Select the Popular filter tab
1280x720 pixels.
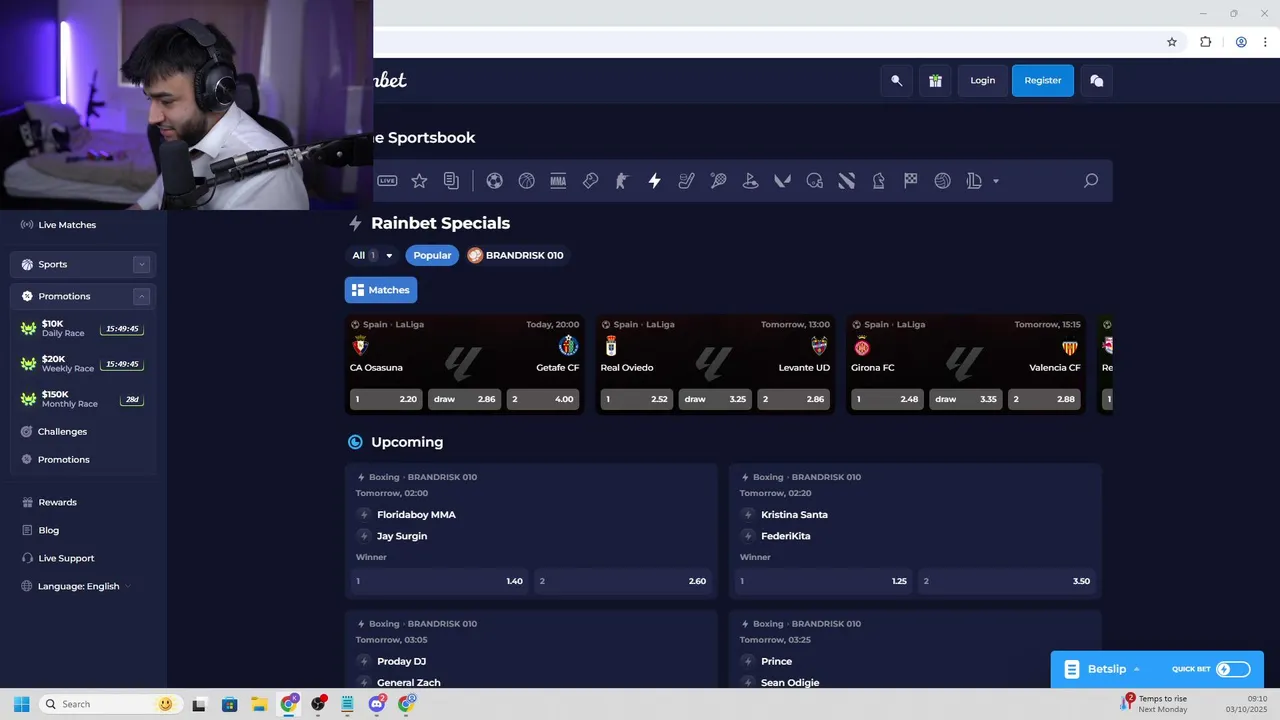click(432, 255)
